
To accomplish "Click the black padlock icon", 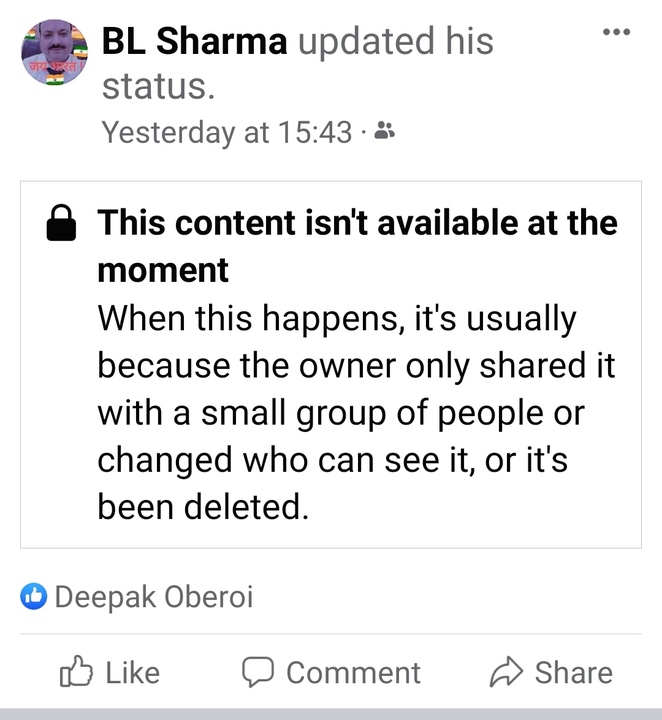I will pos(61,223).
